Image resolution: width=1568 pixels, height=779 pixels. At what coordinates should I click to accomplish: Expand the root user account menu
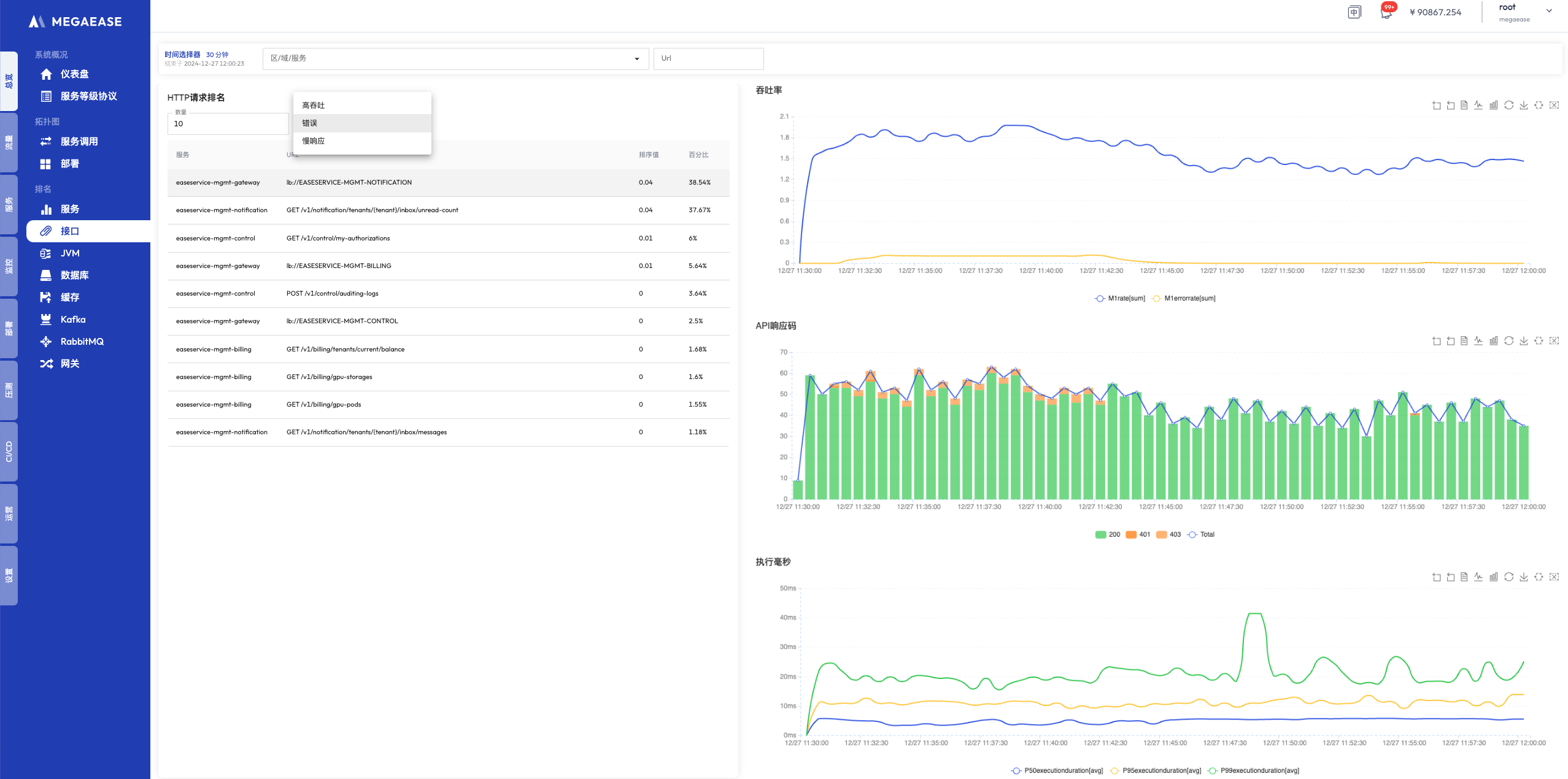coord(1548,11)
